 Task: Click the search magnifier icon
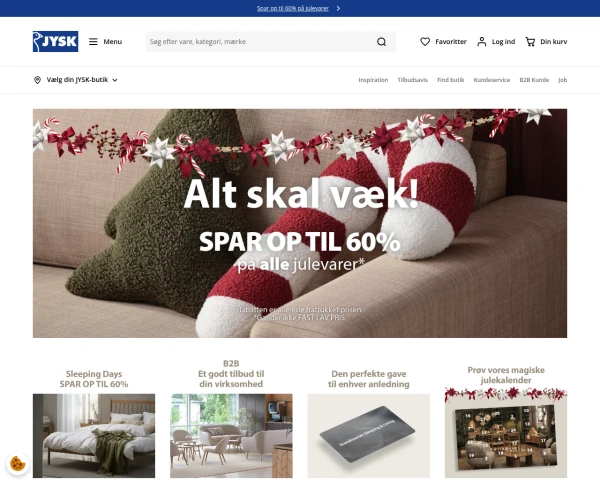click(381, 41)
